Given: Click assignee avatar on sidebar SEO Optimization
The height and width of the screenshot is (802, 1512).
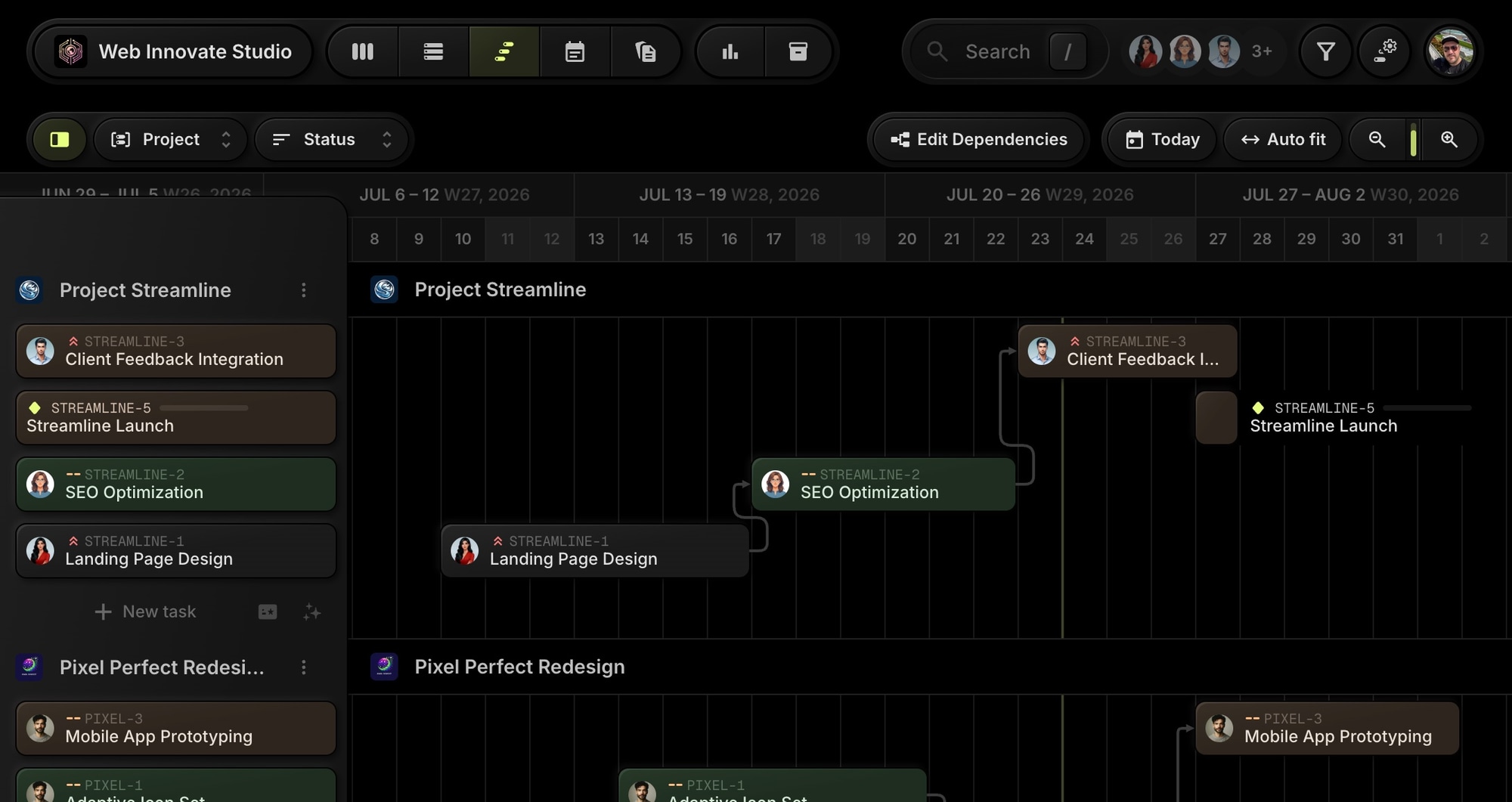Looking at the screenshot, I should 40,484.
